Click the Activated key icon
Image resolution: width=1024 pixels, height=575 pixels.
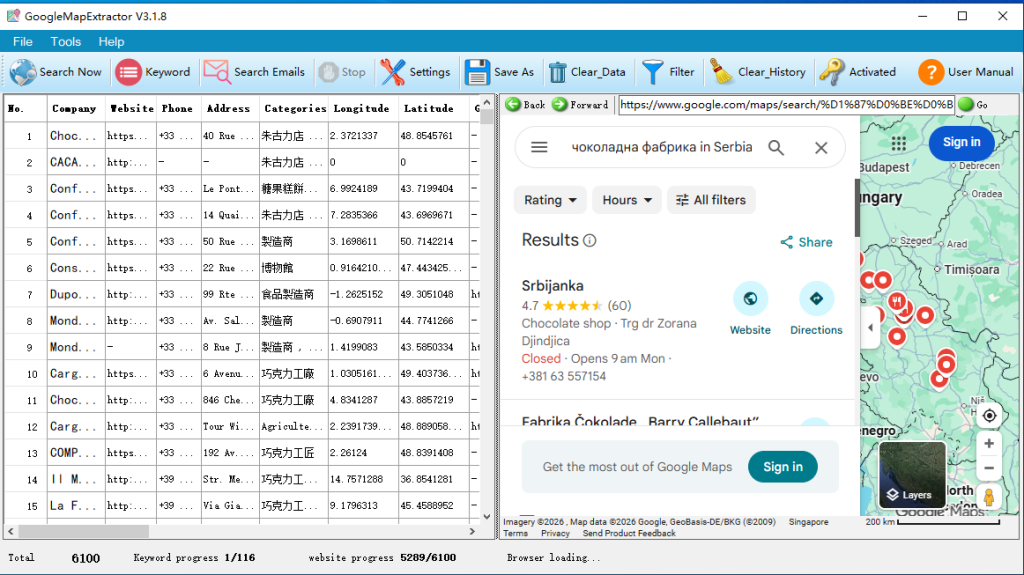(831, 72)
